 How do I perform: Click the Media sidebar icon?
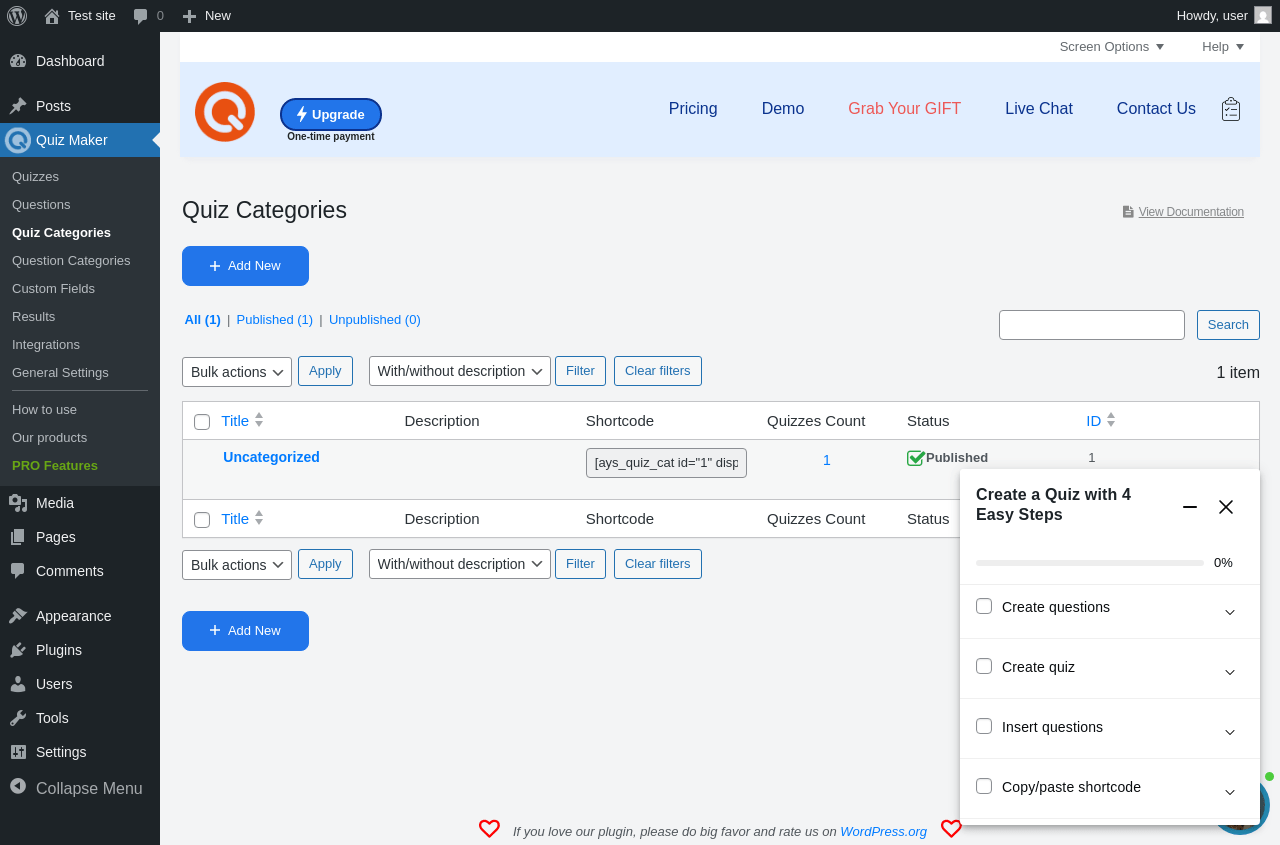18,503
